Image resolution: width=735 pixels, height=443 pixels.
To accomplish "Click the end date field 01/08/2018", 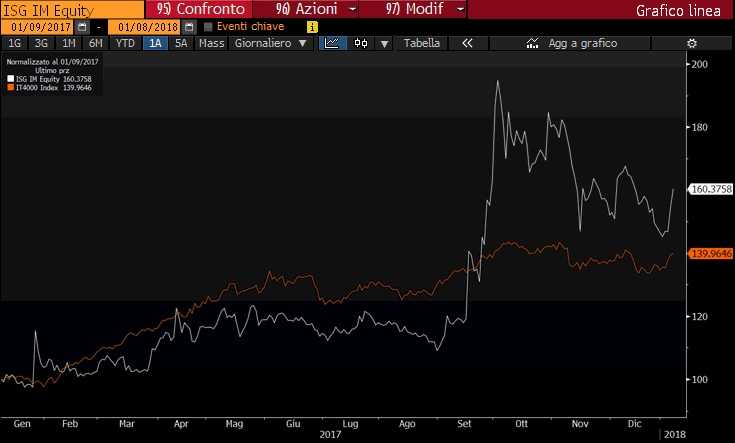I will (146, 27).
